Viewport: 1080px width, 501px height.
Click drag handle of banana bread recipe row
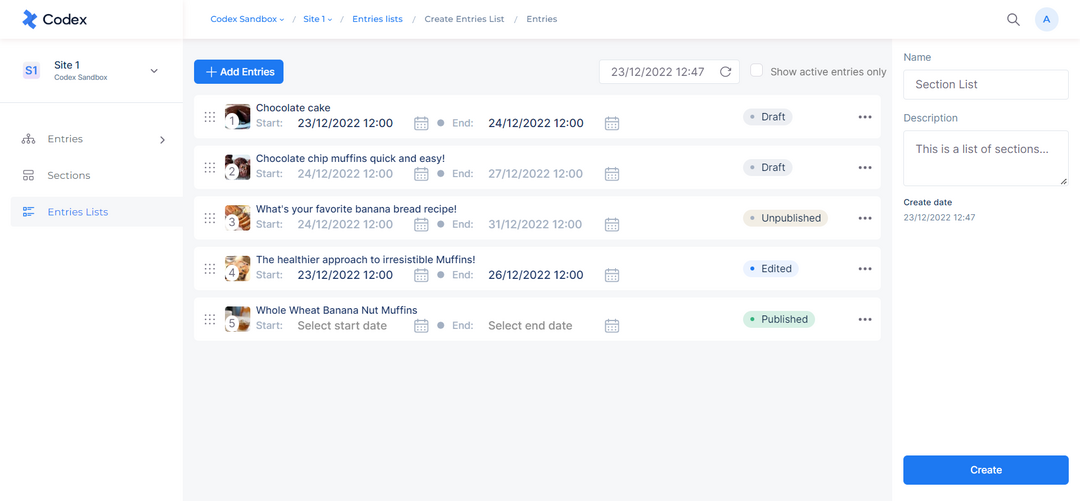[210, 218]
